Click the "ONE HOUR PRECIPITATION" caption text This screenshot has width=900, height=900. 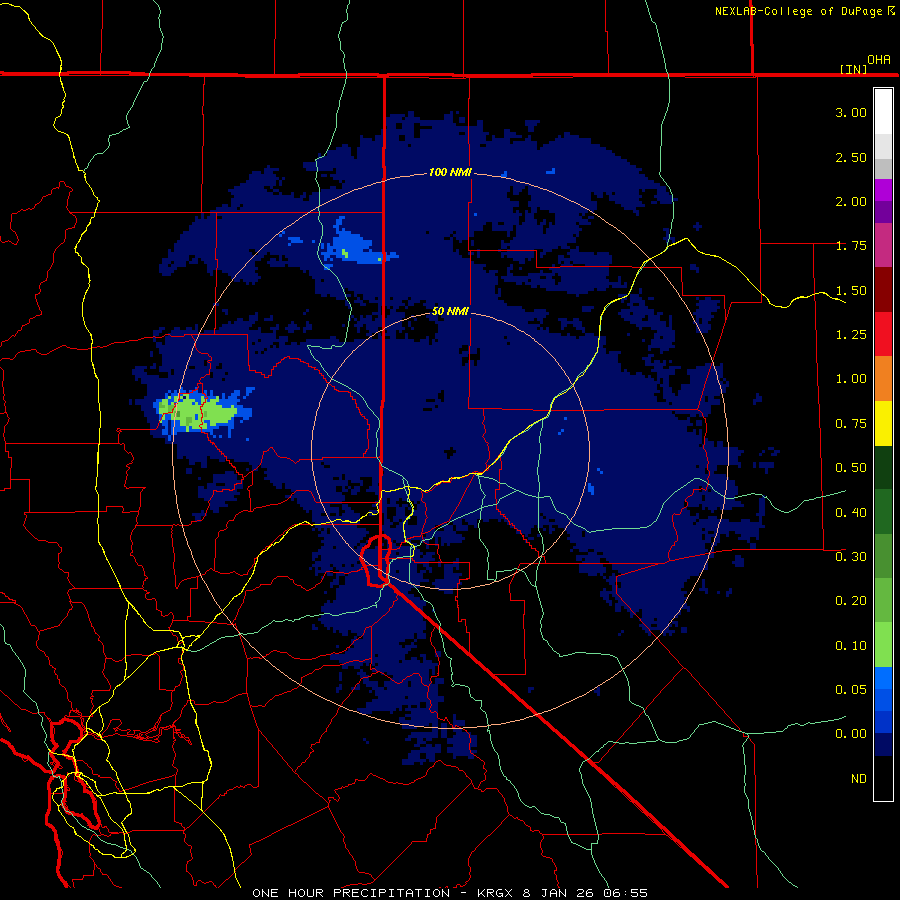pyautogui.click(x=351, y=893)
